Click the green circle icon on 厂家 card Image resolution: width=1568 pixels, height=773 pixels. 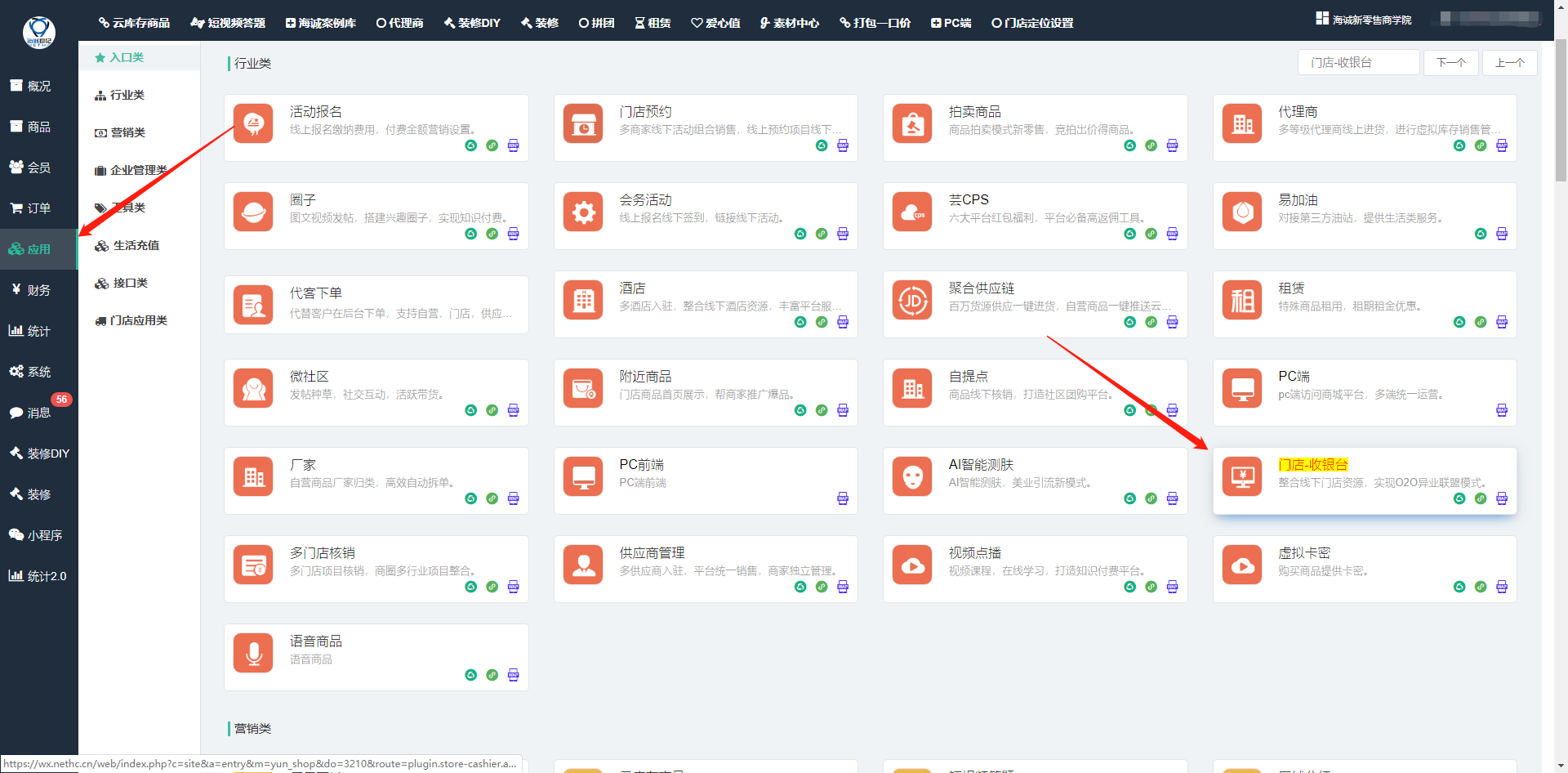click(x=471, y=498)
